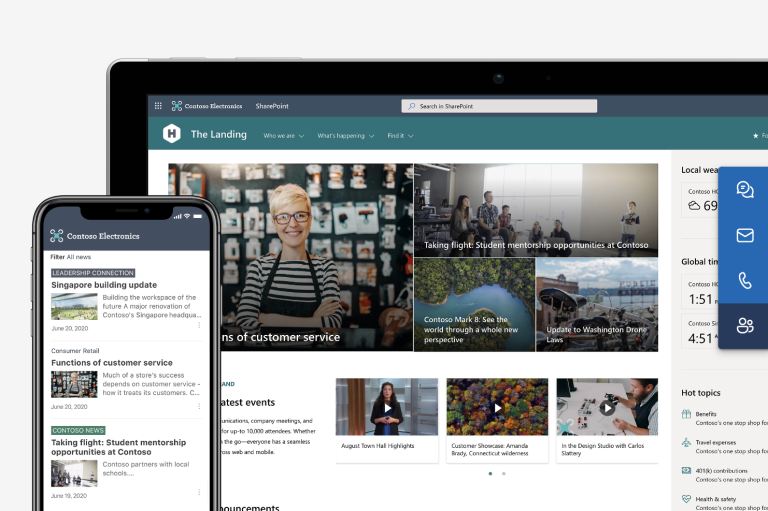Tap the student mentorship thumbnail on phone

pyautogui.click(x=74, y=473)
